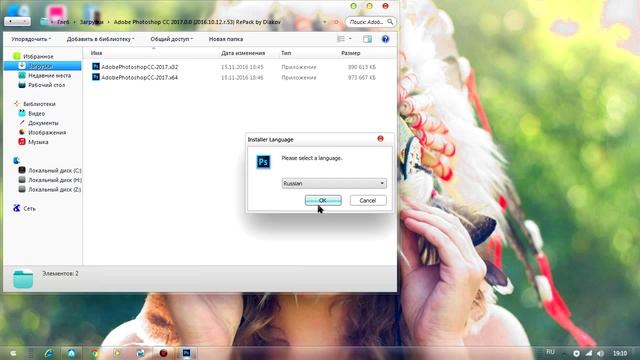
Task: Select Недавние места in the sidebar
Action: pos(49,76)
